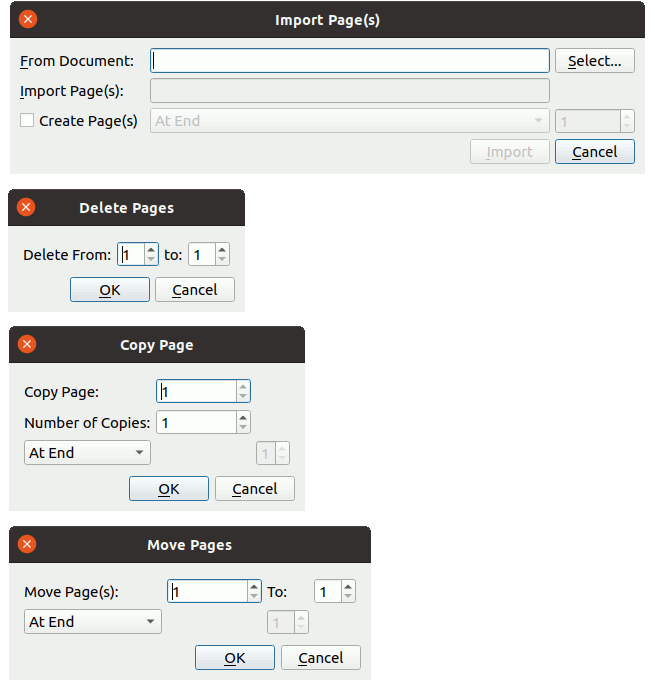
Task: Close the Import Page(s) dialog window
Action: click(x=28, y=19)
